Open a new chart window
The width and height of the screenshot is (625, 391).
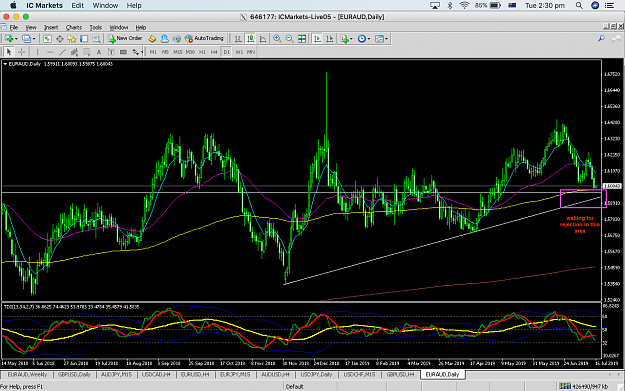[9, 39]
